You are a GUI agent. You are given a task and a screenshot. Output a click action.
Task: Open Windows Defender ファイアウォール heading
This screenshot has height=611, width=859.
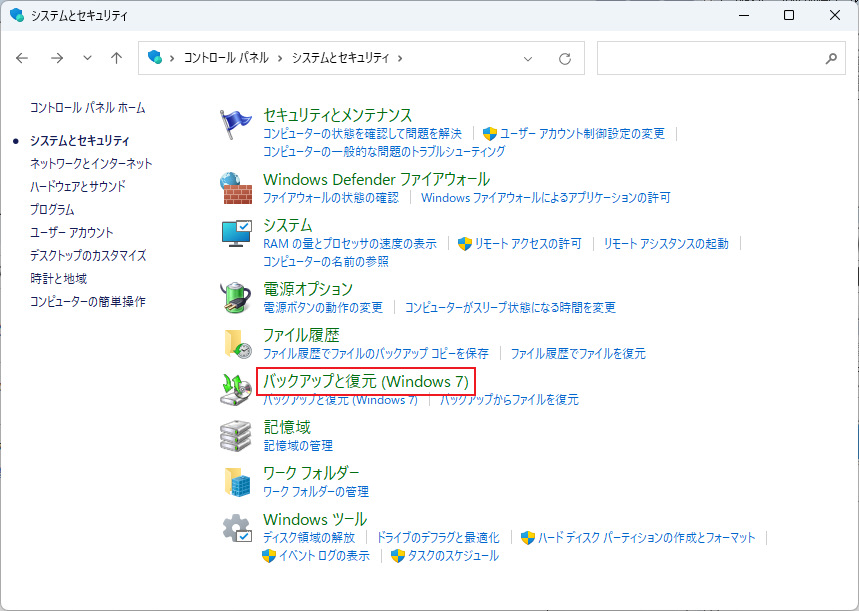pos(376,179)
